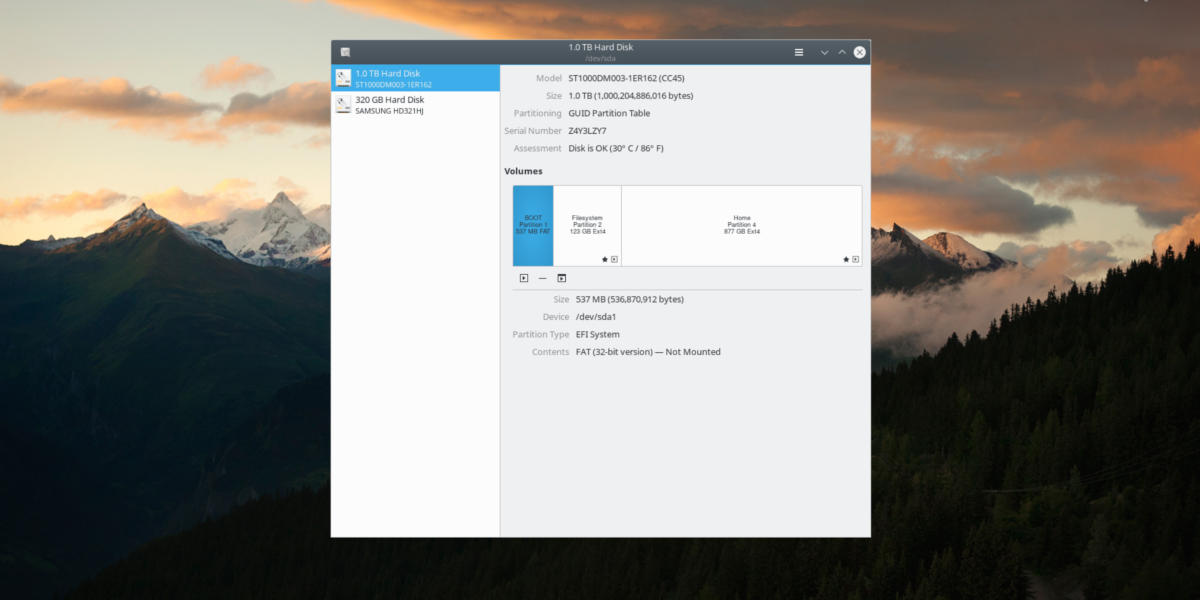
Task: Maximize the Disks window
Action: coord(842,52)
